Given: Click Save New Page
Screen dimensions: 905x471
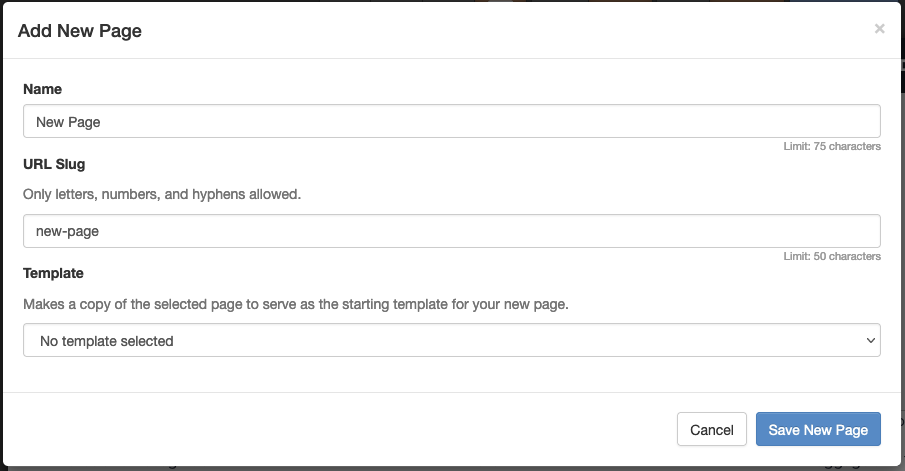Looking at the screenshot, I should tap(818, 430).
